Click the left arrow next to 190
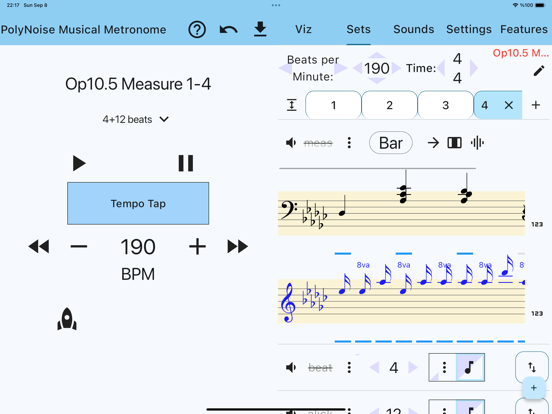552x414 pixels. [357, 68]
